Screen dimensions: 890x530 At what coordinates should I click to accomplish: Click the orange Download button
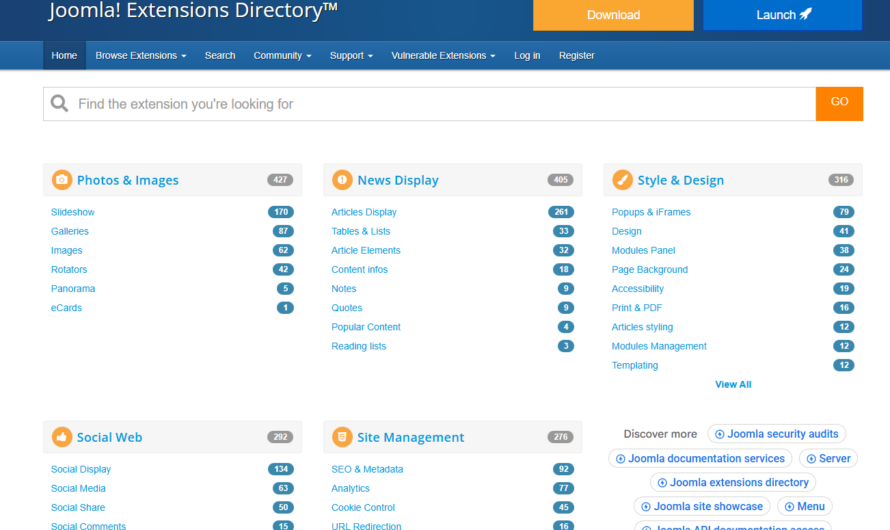613,15
